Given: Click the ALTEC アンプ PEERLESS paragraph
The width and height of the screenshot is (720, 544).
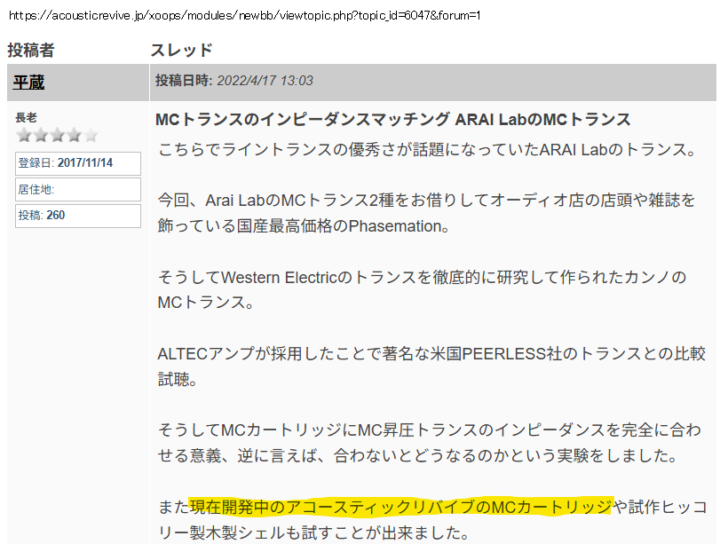Looking at the screenshot, I should [430, 353].
